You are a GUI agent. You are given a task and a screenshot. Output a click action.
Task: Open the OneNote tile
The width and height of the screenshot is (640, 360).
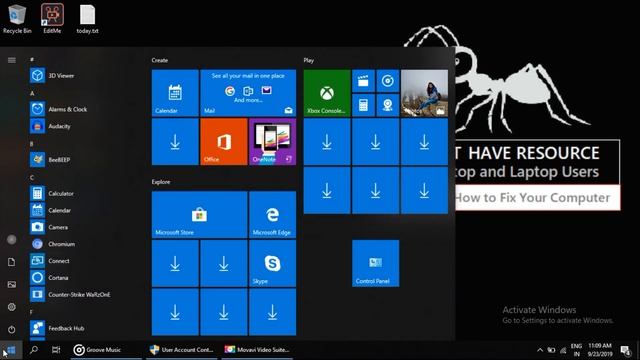(273, 142)
